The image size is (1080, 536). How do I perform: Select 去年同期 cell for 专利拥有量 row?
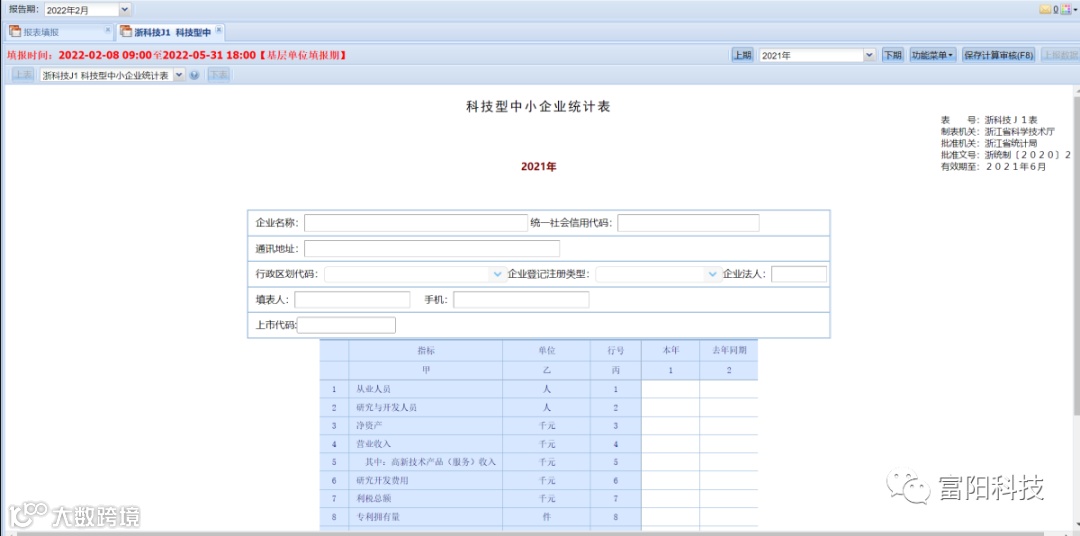pos(729,517)
